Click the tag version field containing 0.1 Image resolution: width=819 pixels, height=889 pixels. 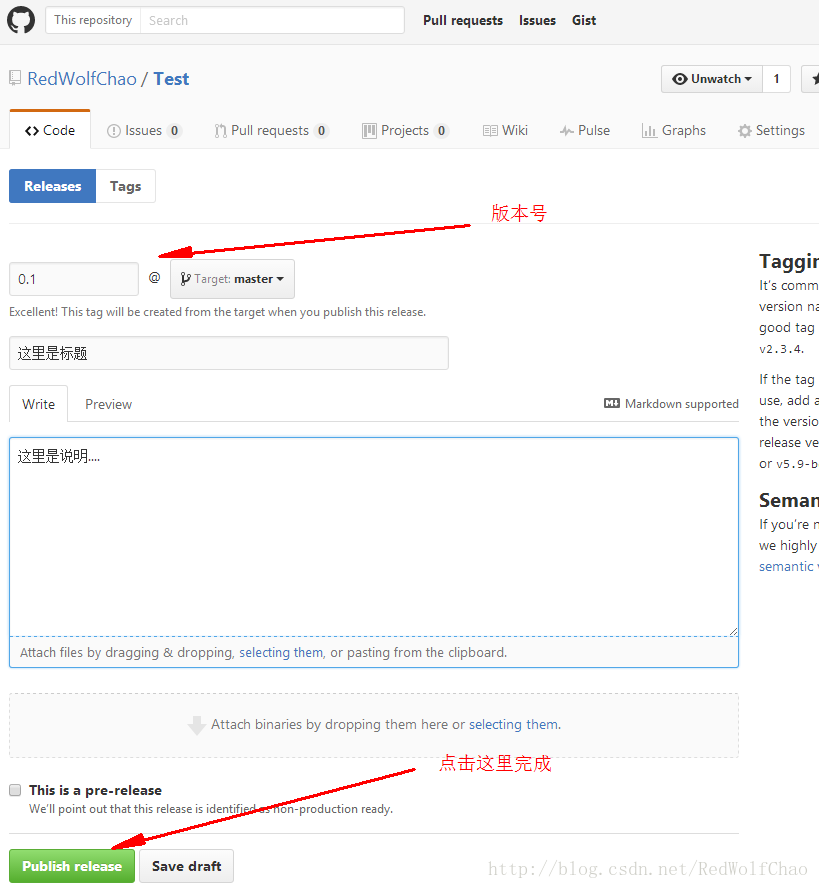click(74, 279)
